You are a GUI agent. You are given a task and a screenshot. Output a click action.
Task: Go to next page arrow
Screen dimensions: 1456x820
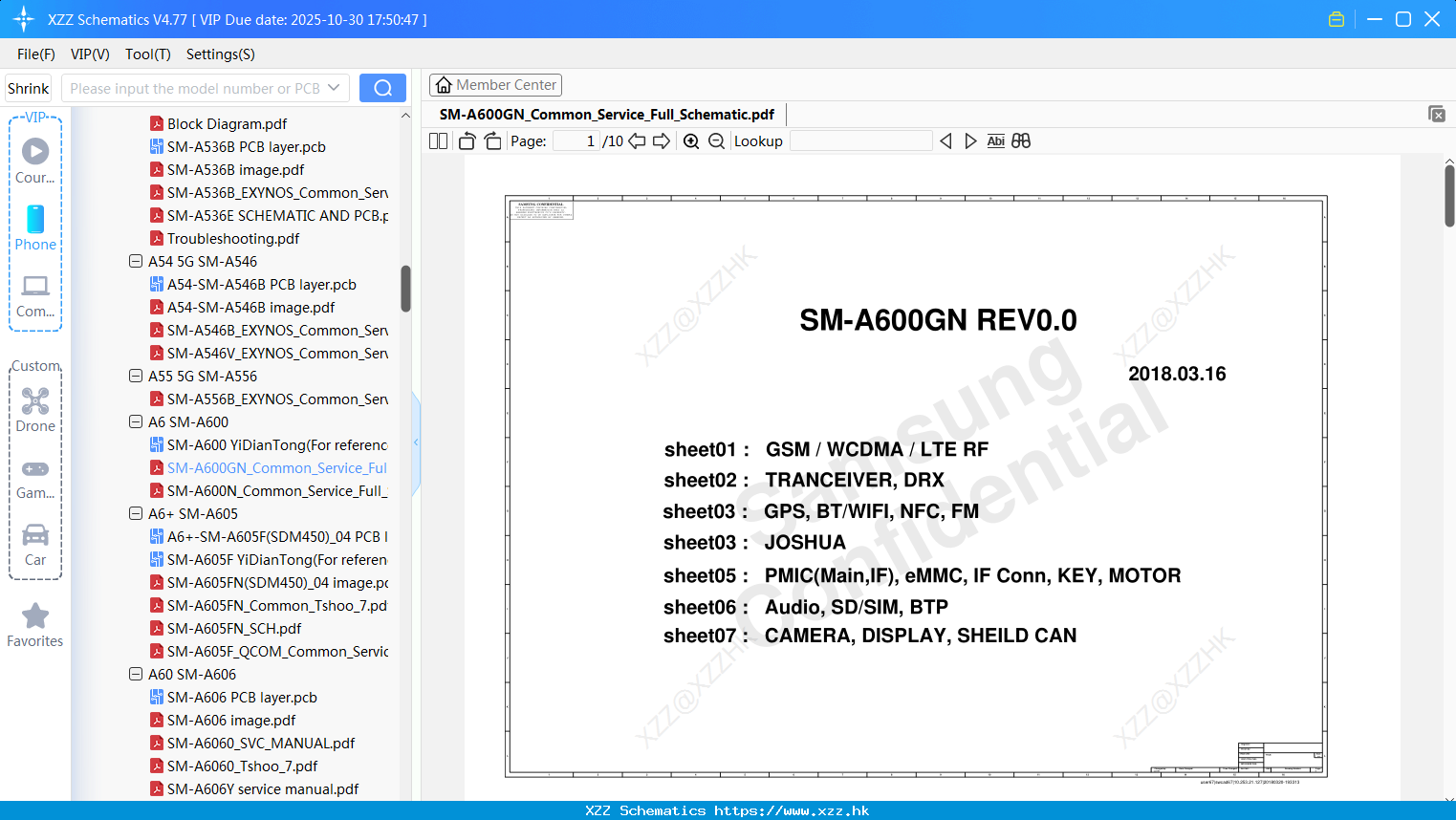(662, 140)
